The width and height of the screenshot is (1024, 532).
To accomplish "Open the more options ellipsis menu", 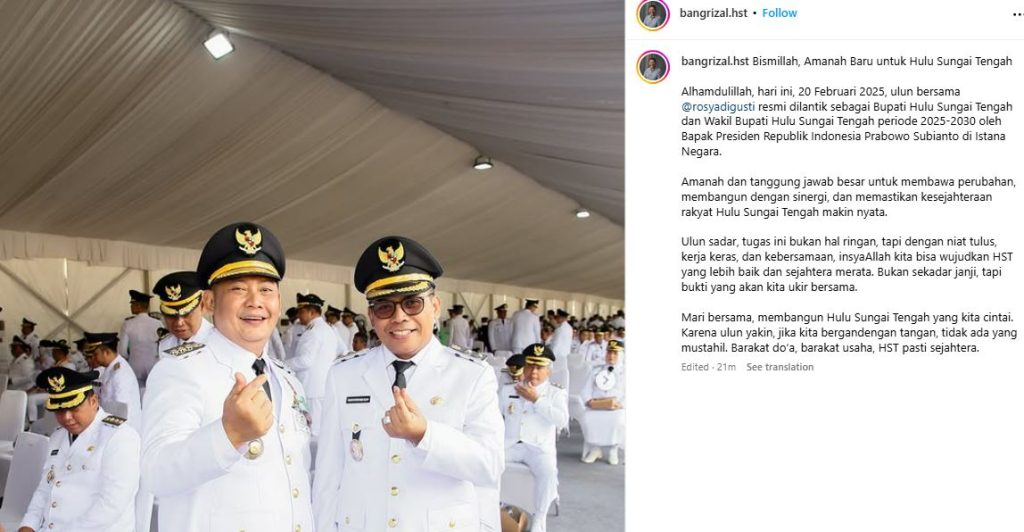I will (x=1017, y=14).
